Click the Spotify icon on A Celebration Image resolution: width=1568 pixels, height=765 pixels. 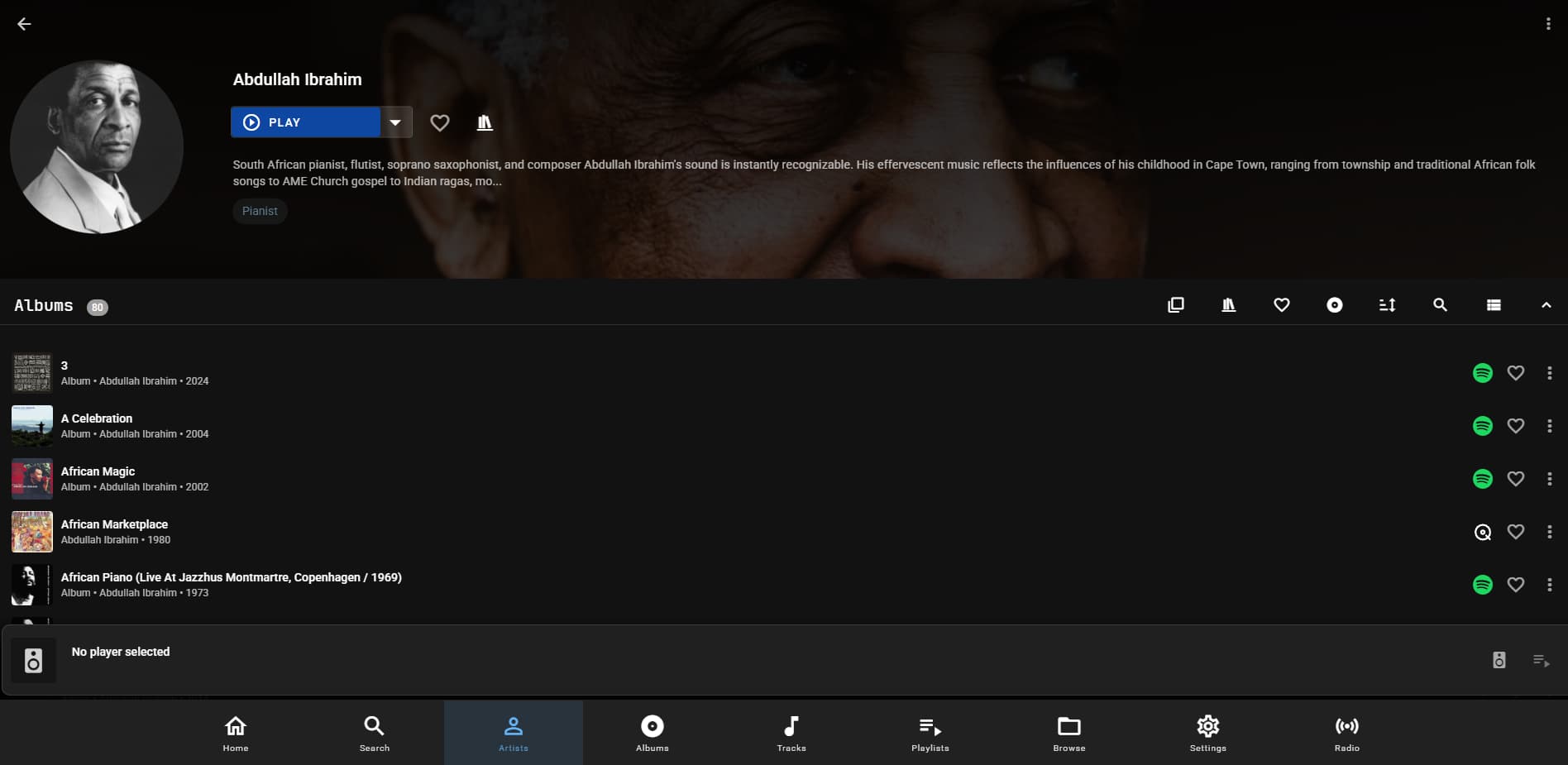coord(1483,426)
